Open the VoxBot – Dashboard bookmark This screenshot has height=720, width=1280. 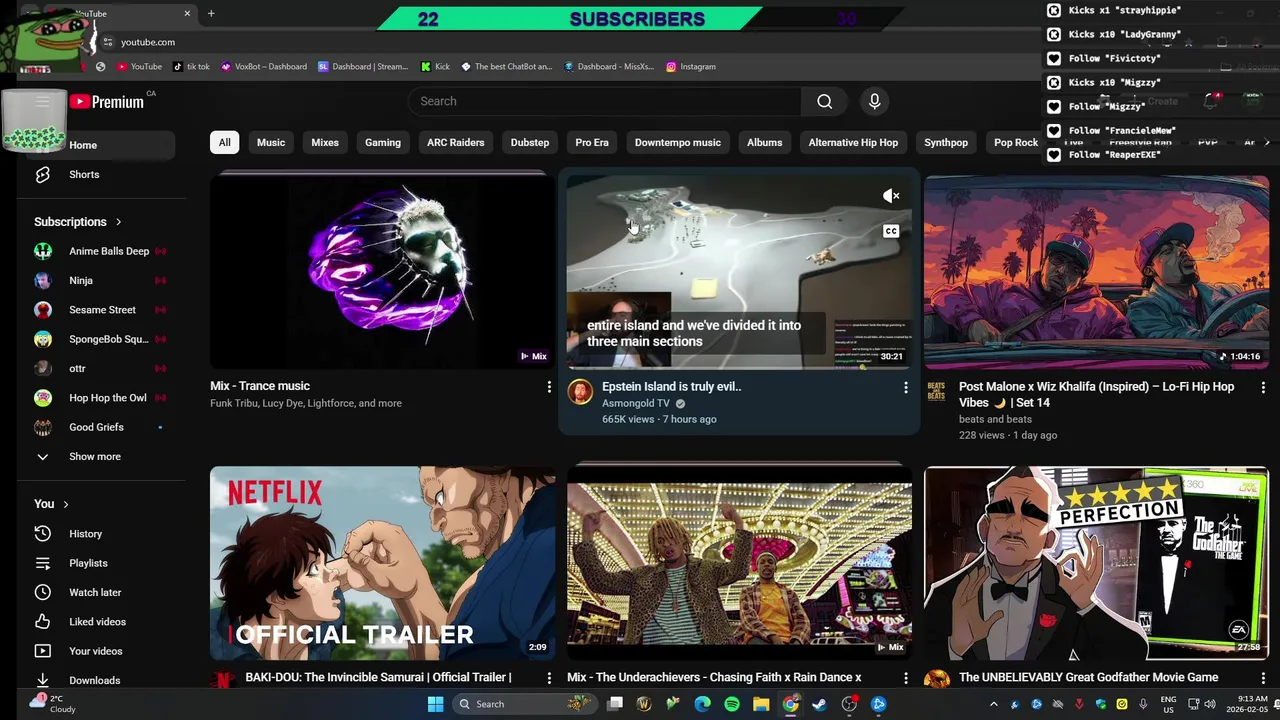(x=264, y=66)
